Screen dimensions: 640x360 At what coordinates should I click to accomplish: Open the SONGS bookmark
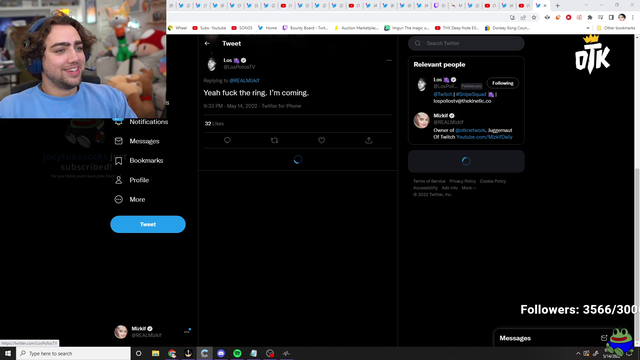pyautogui.click(x=242, y=28)
